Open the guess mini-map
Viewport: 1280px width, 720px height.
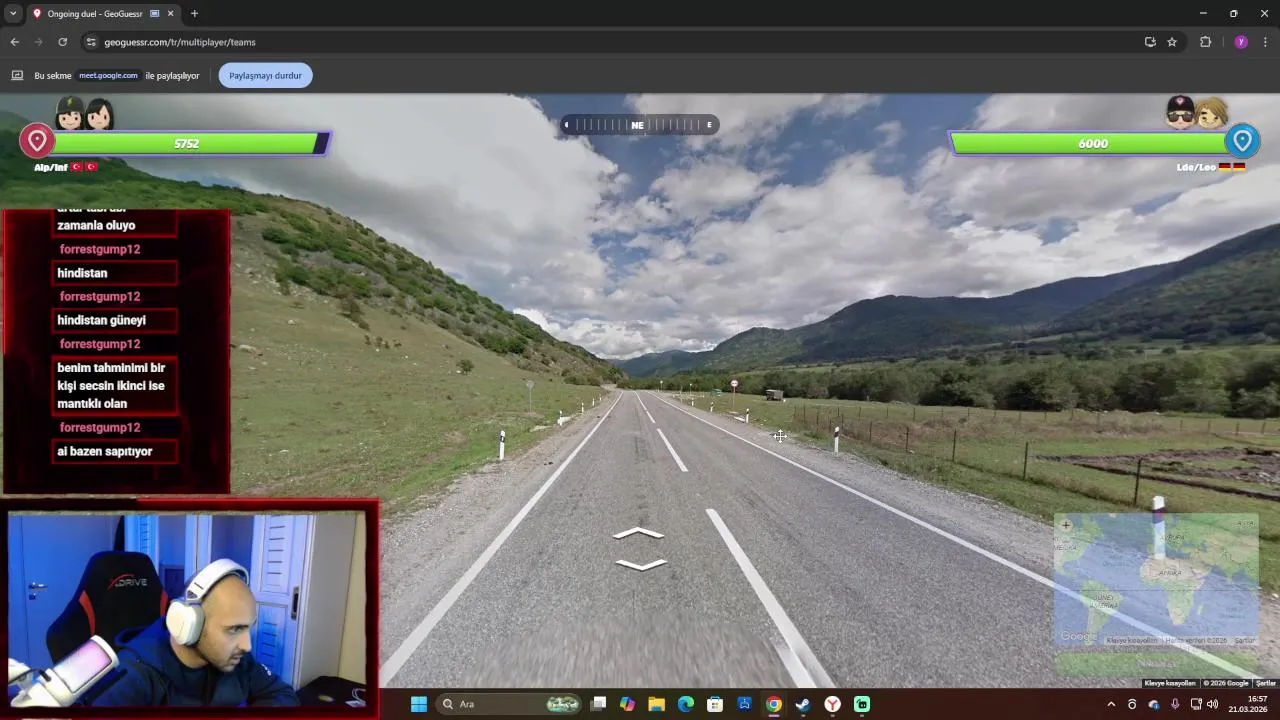[x=1156, y=581]
